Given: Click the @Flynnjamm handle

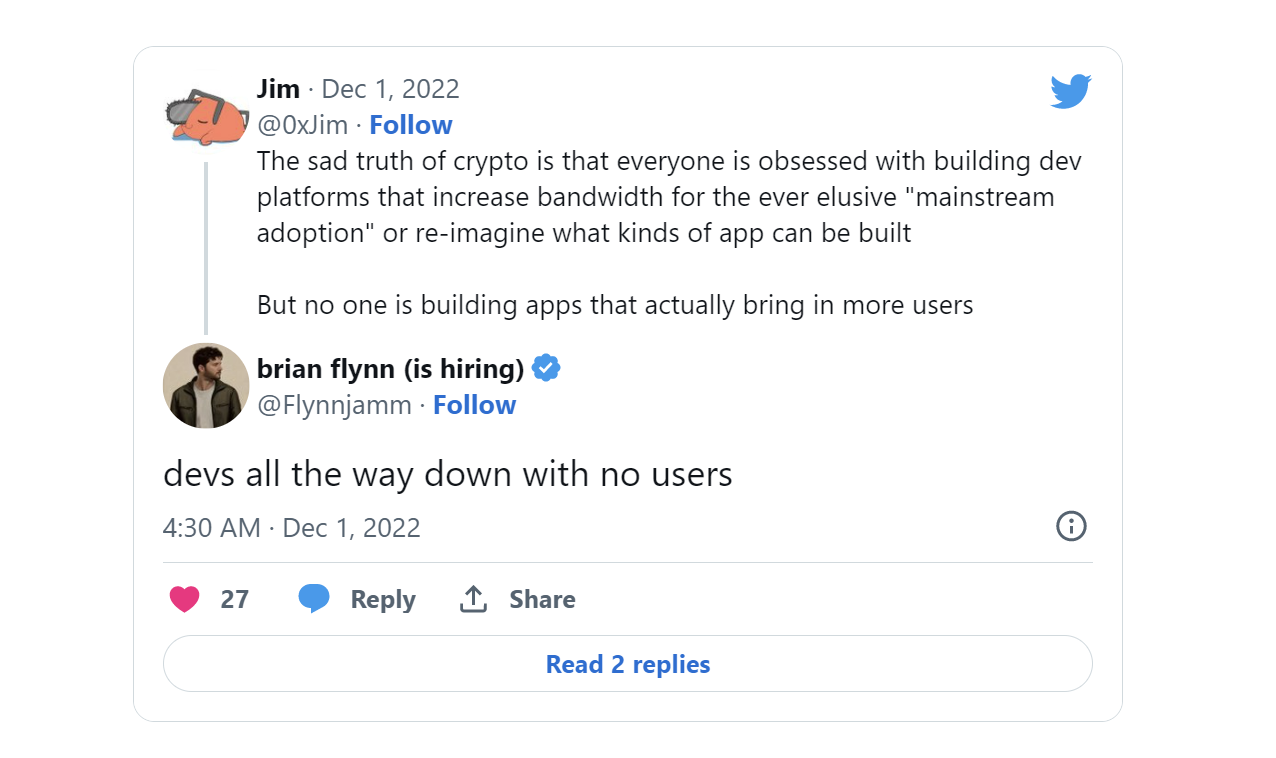Looking at the screenshot, I should coord(334,405).
